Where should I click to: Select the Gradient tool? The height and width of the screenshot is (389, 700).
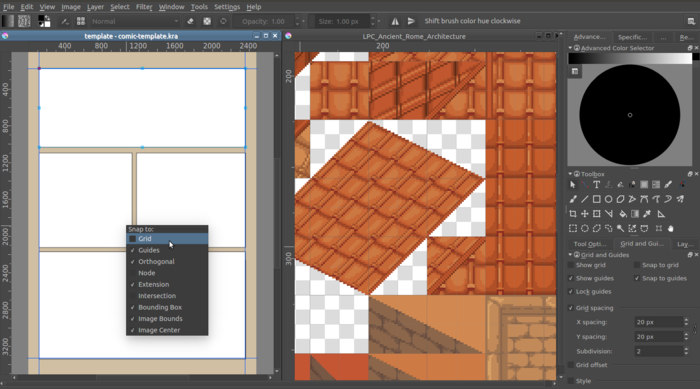635,214
